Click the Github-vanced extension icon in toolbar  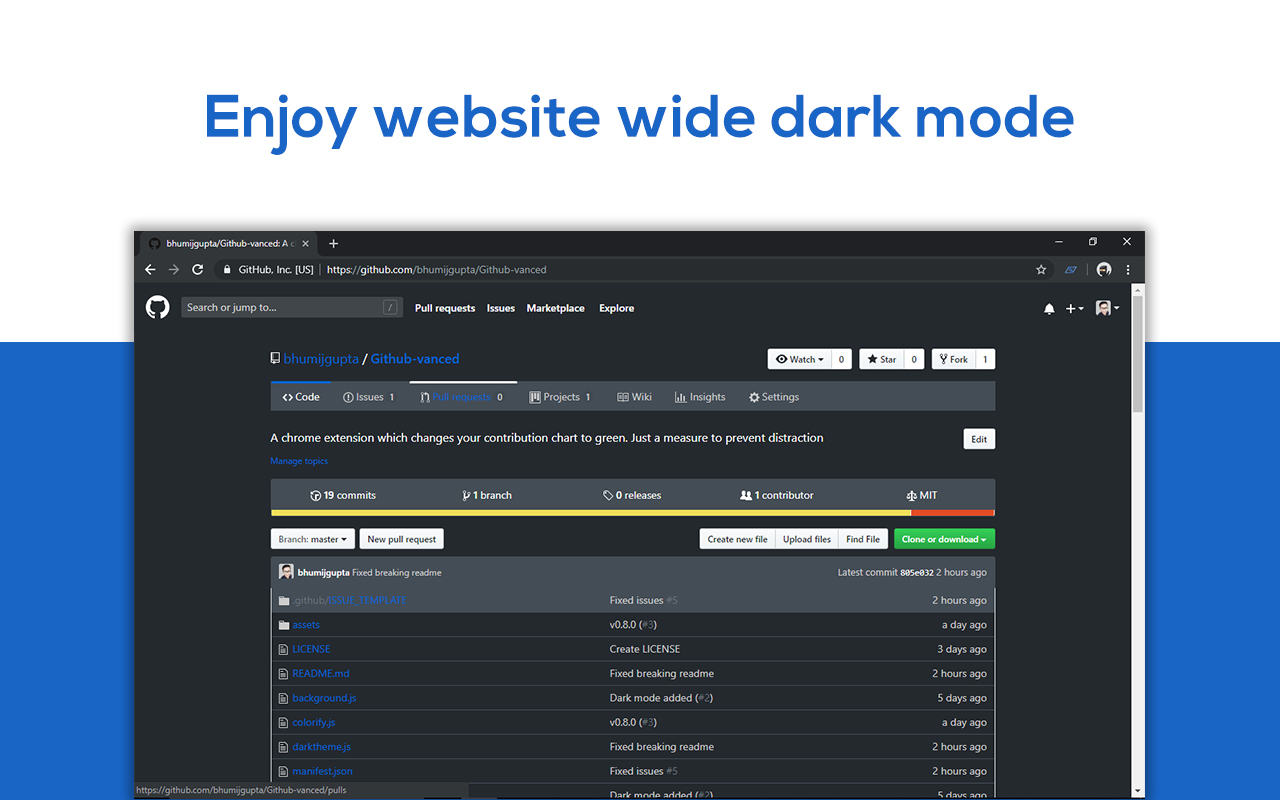click(x=1071, y=269)
